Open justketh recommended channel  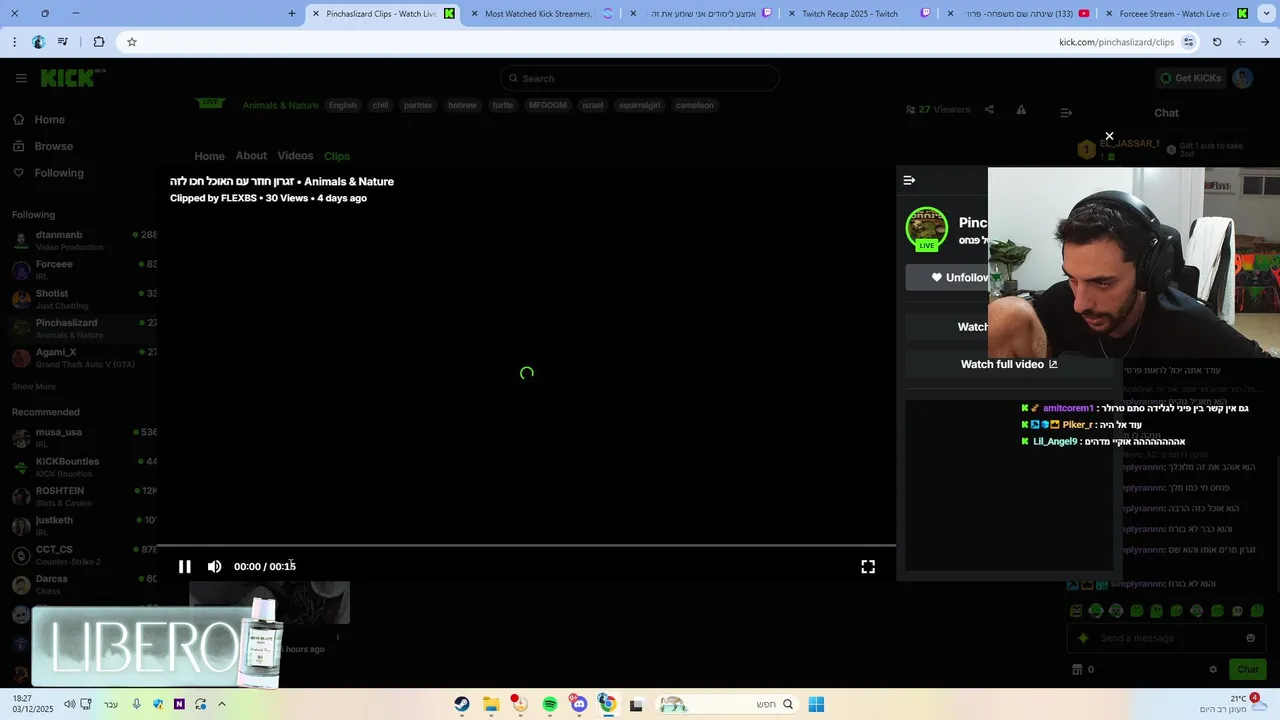pyautogui.click(x=83, y=525)
